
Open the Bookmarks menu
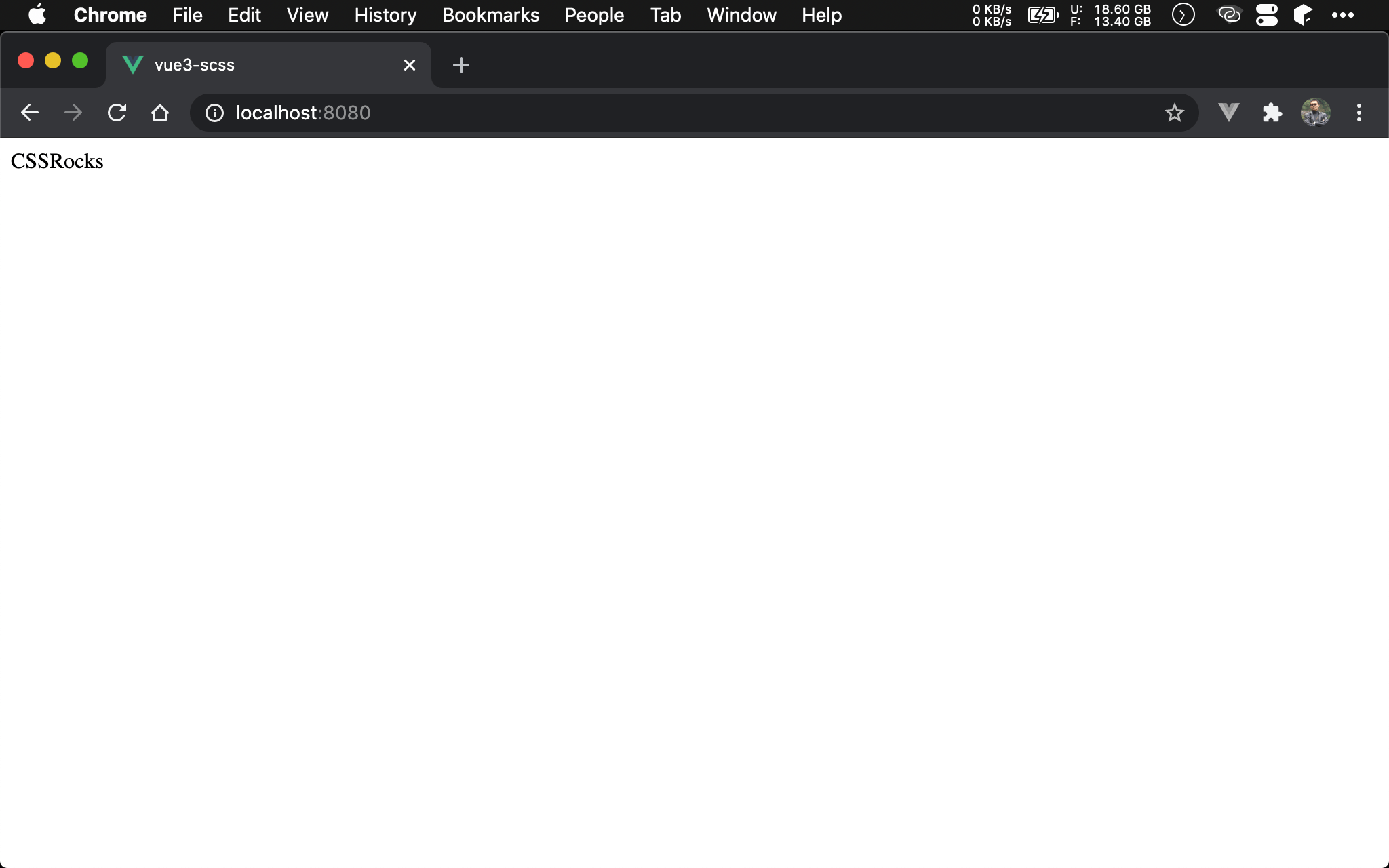(x=490, y=15)
